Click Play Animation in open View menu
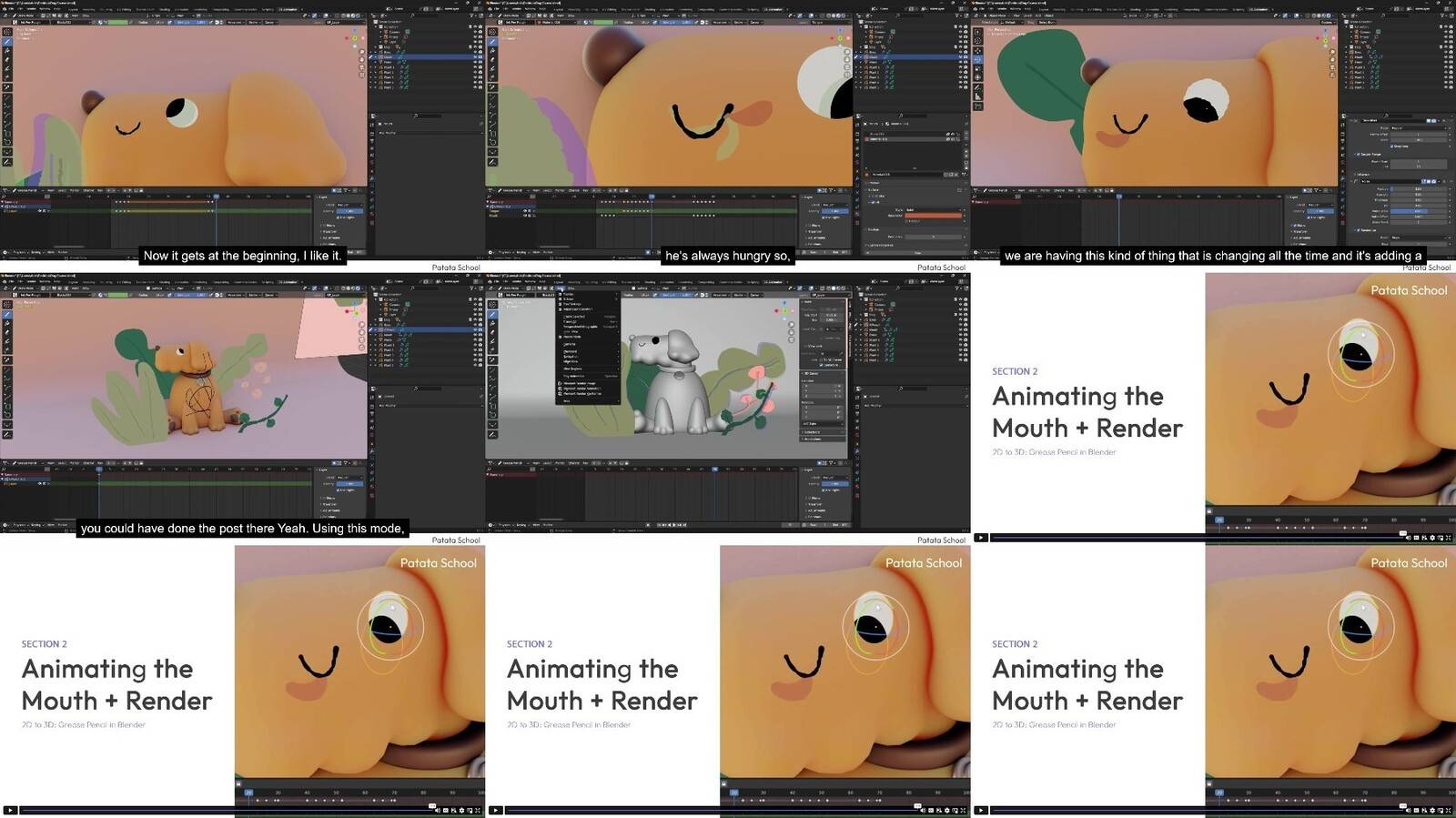Screen dimensions: 1456x818 click(588, 376)
